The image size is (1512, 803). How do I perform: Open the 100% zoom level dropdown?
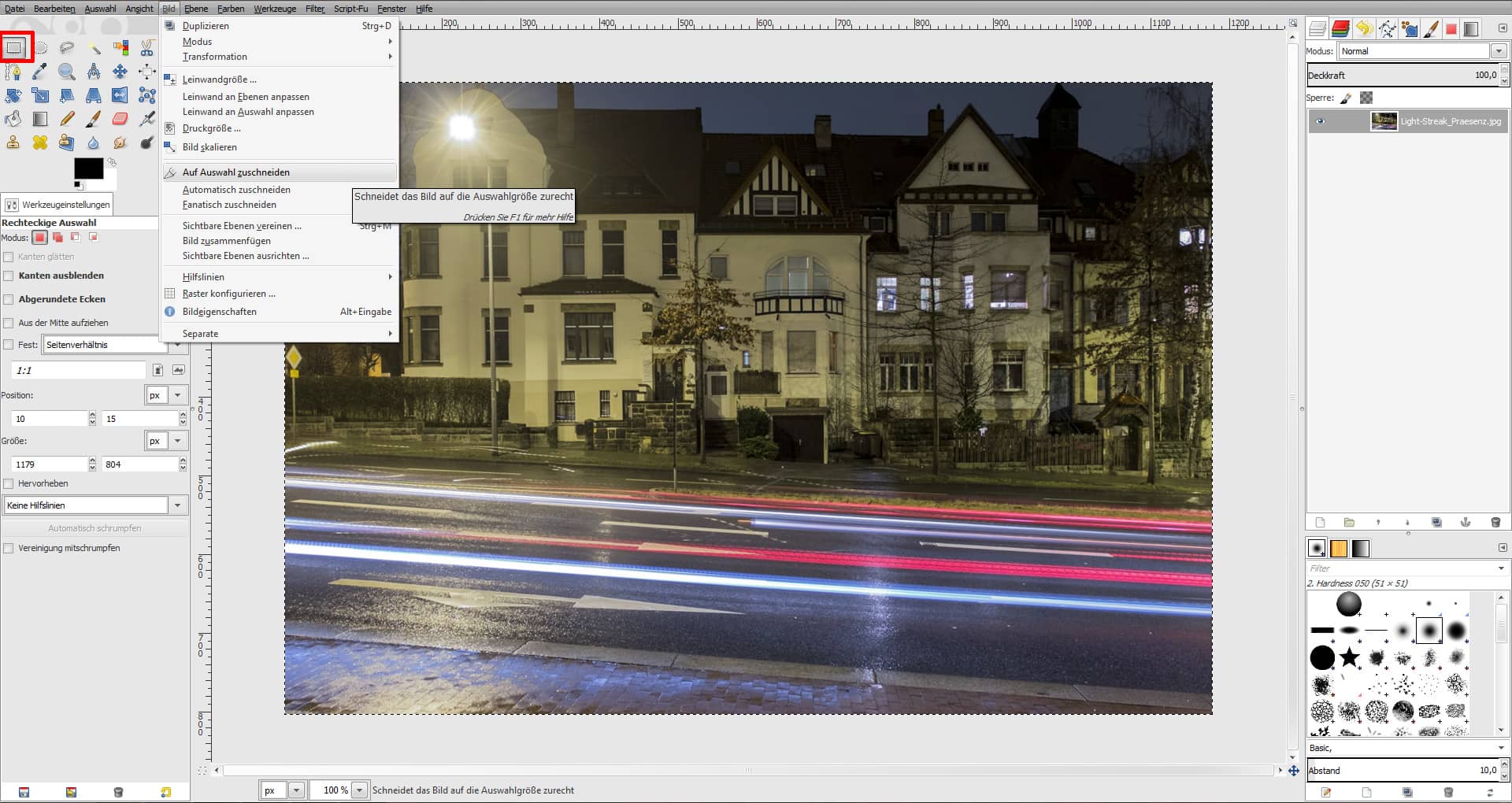[x=360, y=790]
